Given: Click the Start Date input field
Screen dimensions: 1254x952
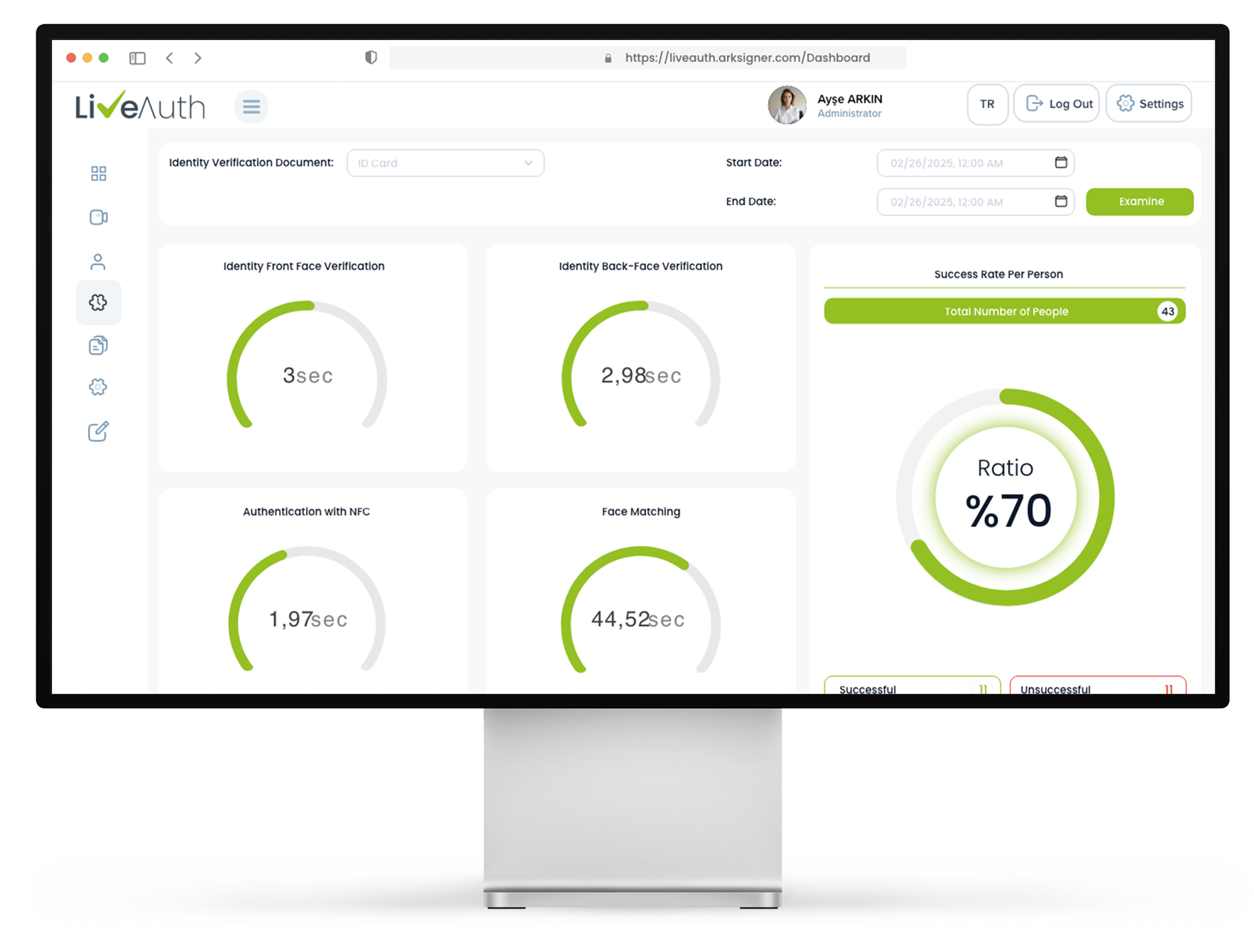Looking at the screenshot, I should (976, 163).
